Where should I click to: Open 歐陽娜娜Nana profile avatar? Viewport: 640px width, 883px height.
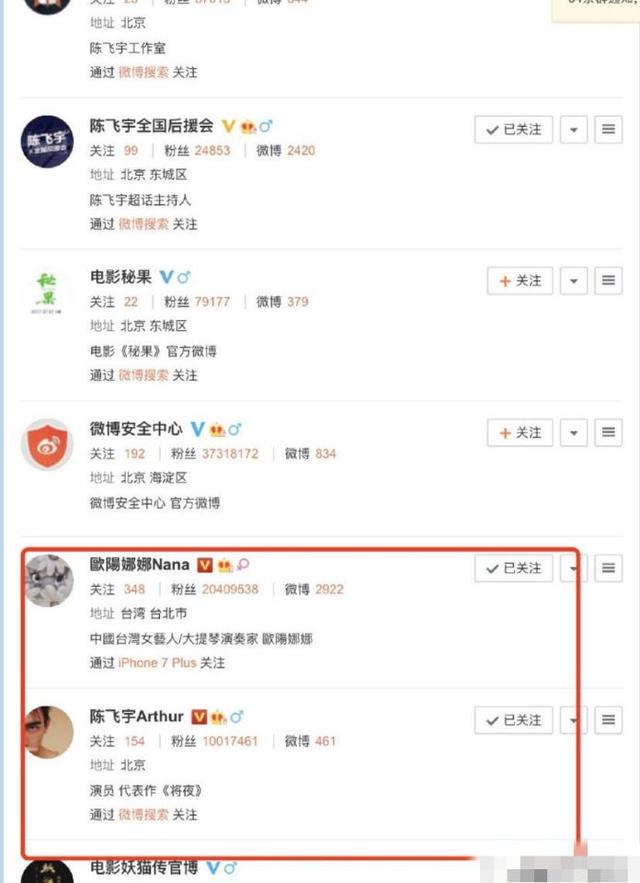tap(47, 581)
